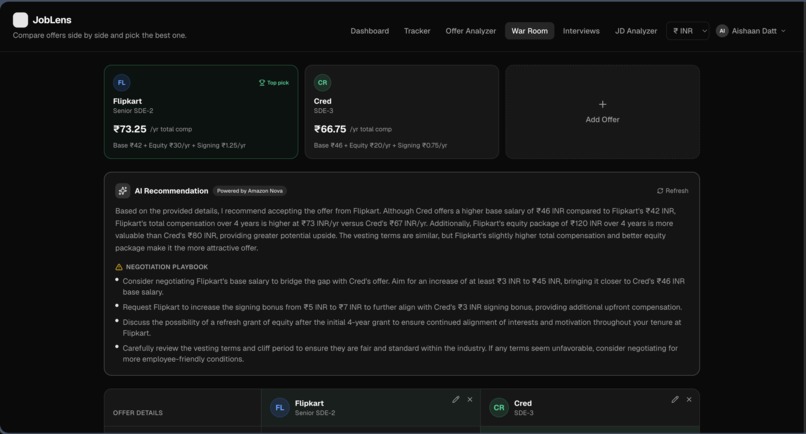
Task: Click the JobLens app title
Action: click(x=52, y=20)
